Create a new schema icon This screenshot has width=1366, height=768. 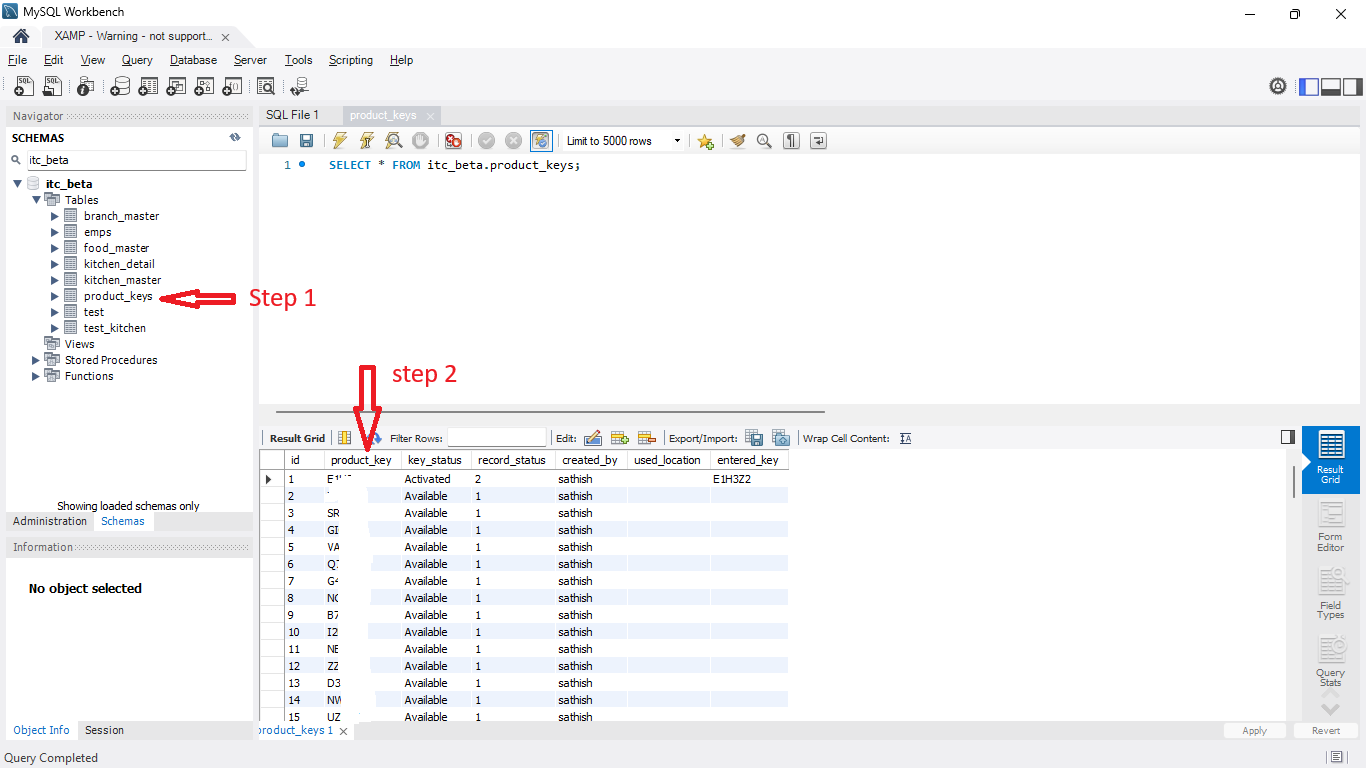[x=120, y=86]
